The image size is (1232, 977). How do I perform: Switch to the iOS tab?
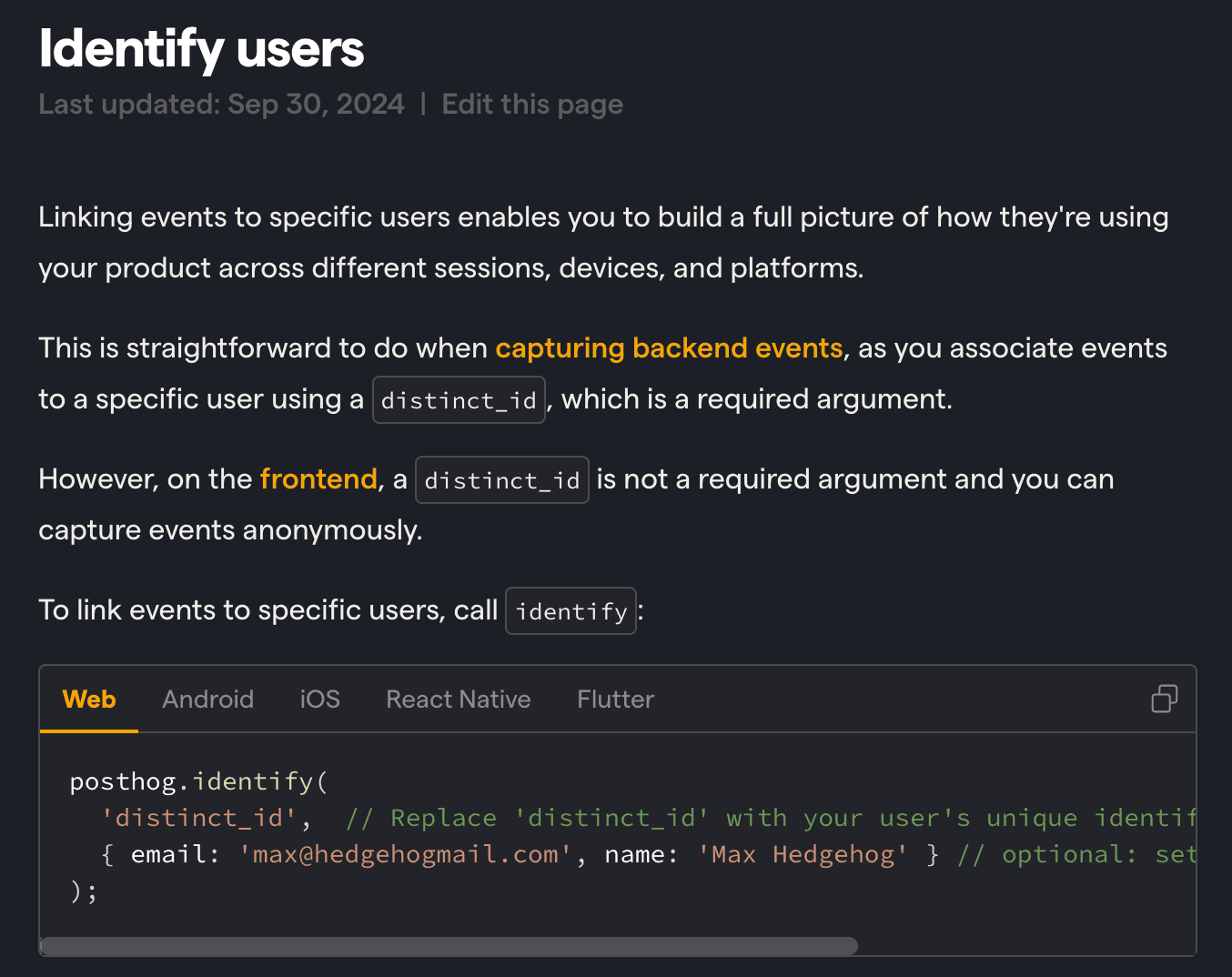(x=319, y=699)
